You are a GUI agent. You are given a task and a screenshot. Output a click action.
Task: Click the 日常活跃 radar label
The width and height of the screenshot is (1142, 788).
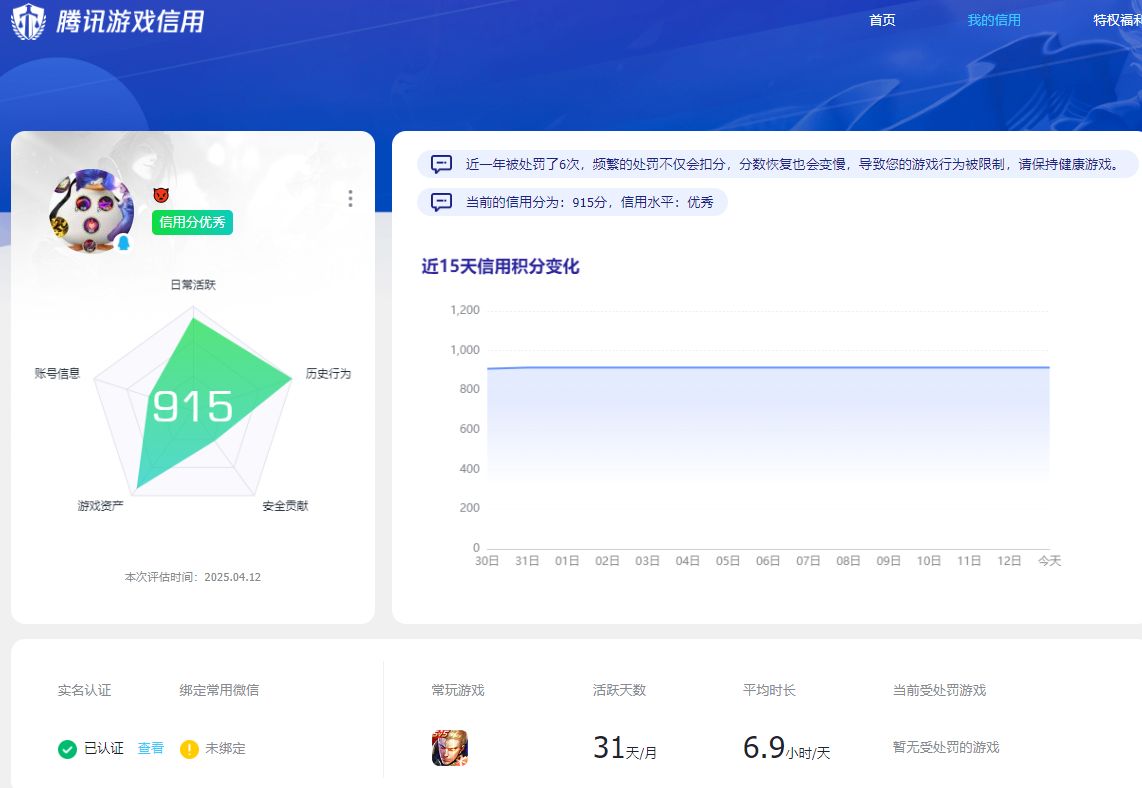click(193, 285)
